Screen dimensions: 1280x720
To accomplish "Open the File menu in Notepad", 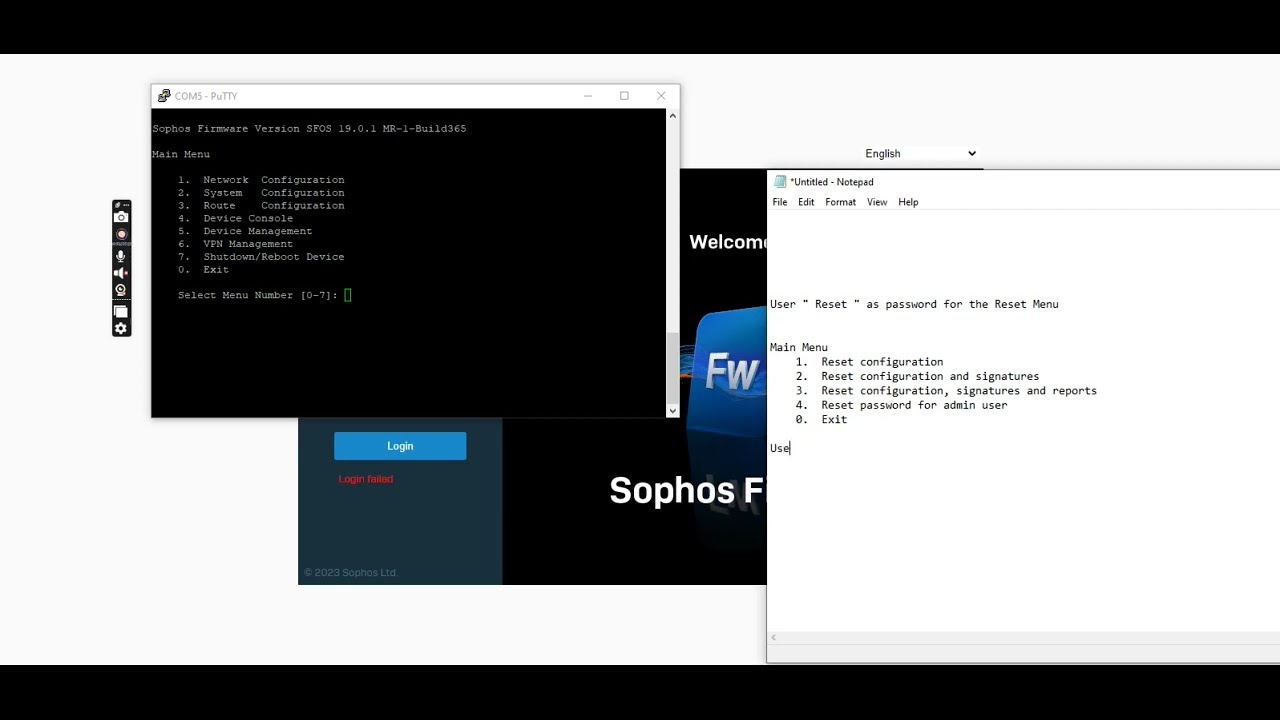I will (x=780, y=202).
